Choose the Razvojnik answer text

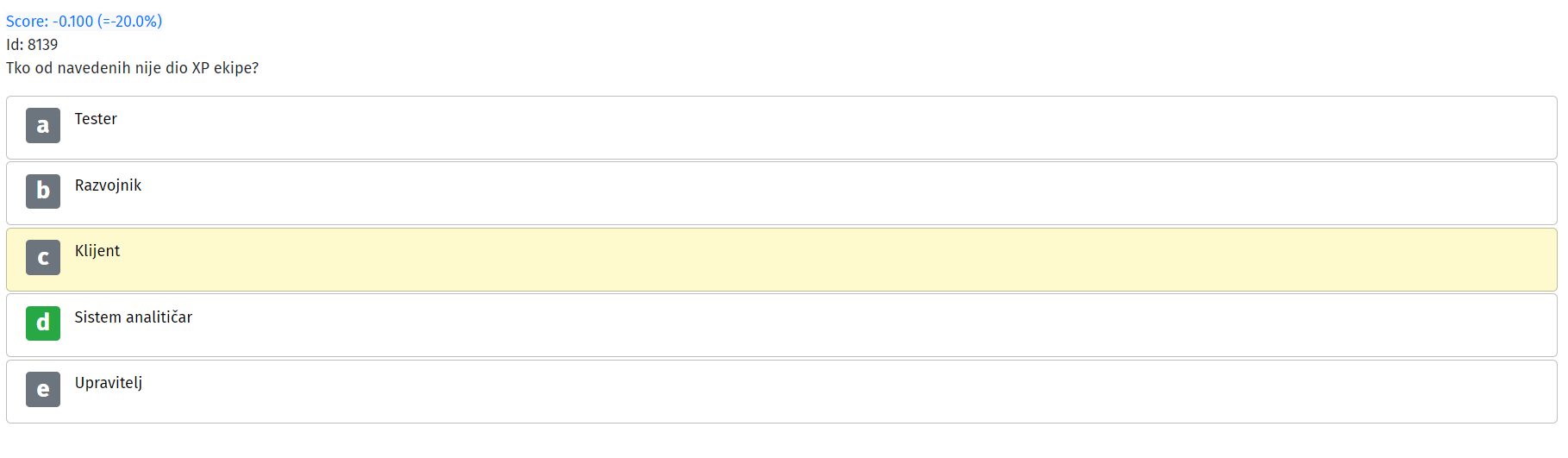pos(108,185)
